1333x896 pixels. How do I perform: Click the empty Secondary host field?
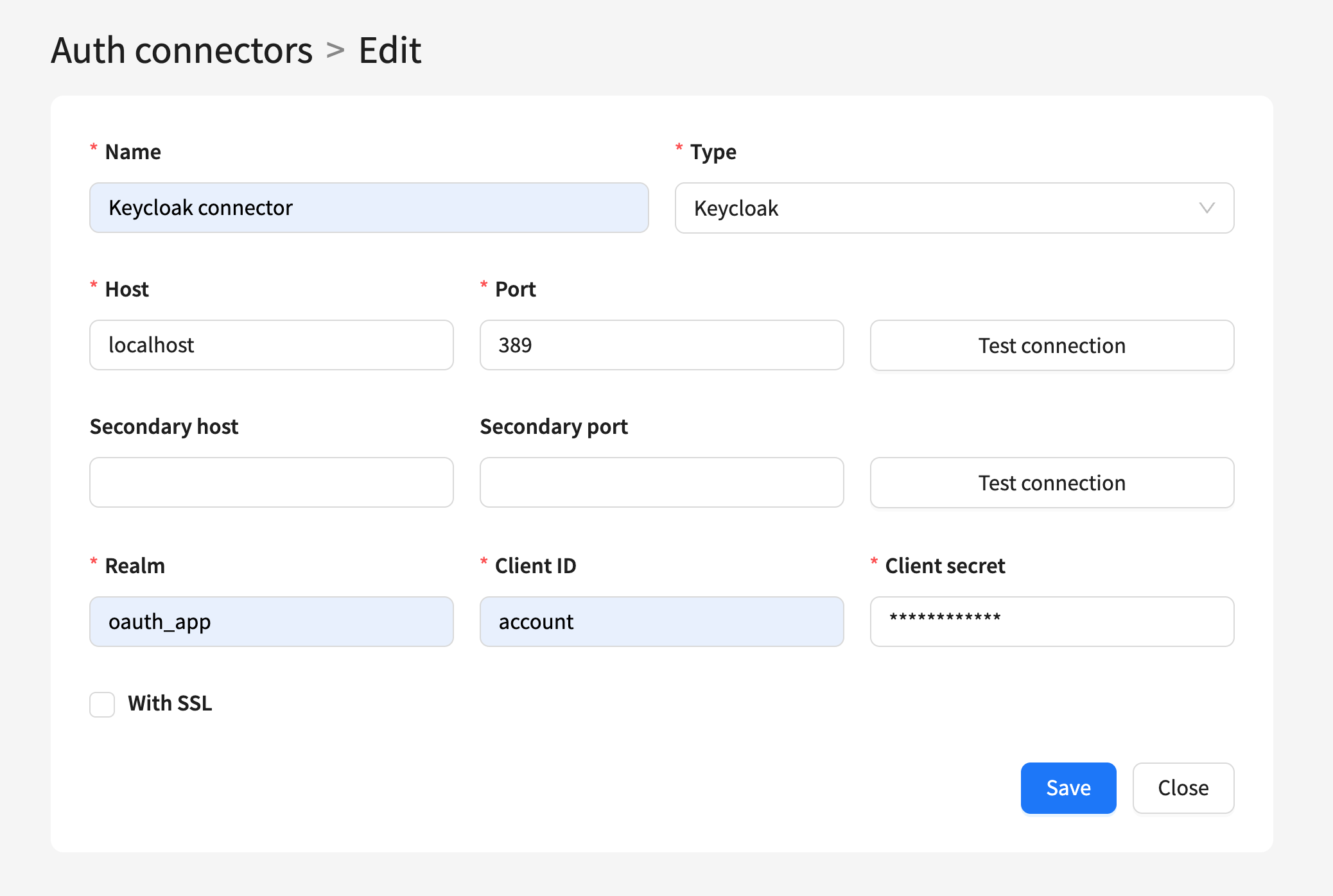tap(271, 483)
